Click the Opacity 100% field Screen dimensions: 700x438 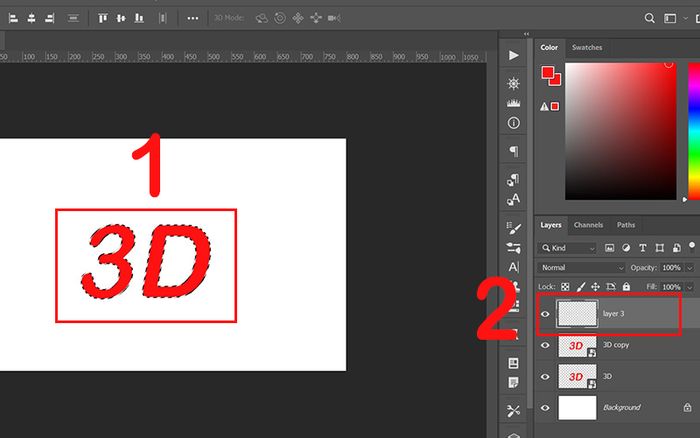[x=671, y=268]
